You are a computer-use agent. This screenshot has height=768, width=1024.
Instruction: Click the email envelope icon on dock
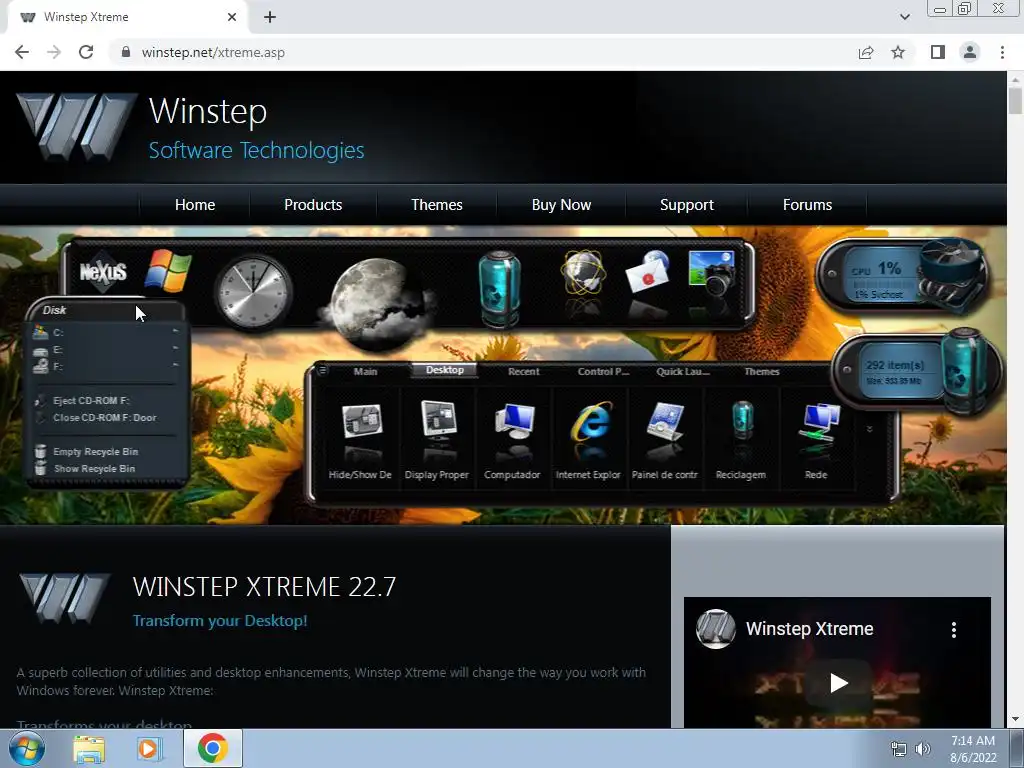pyautogui.click(x=647, y=272)
